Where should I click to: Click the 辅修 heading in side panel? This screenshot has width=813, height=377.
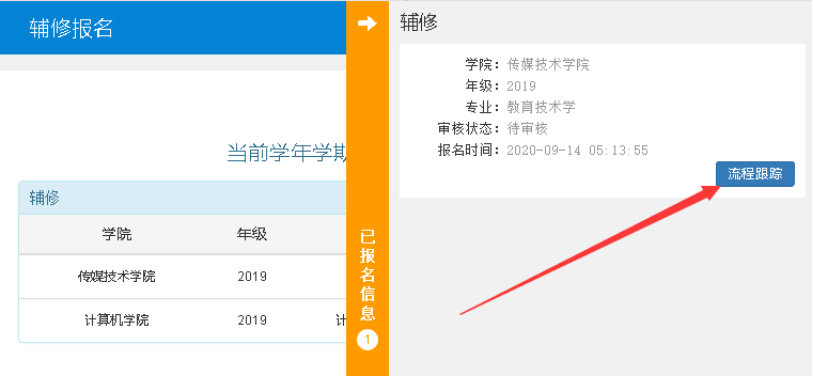pyautogui.click(x=419, y=23)
